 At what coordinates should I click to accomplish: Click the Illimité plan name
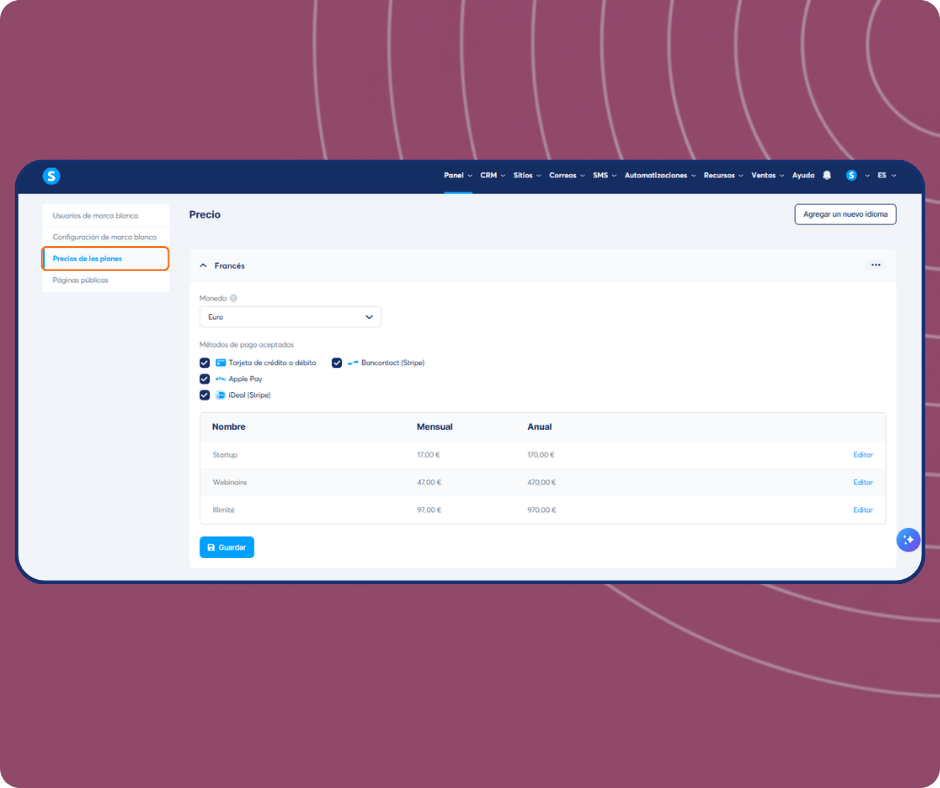click(224, 510)
